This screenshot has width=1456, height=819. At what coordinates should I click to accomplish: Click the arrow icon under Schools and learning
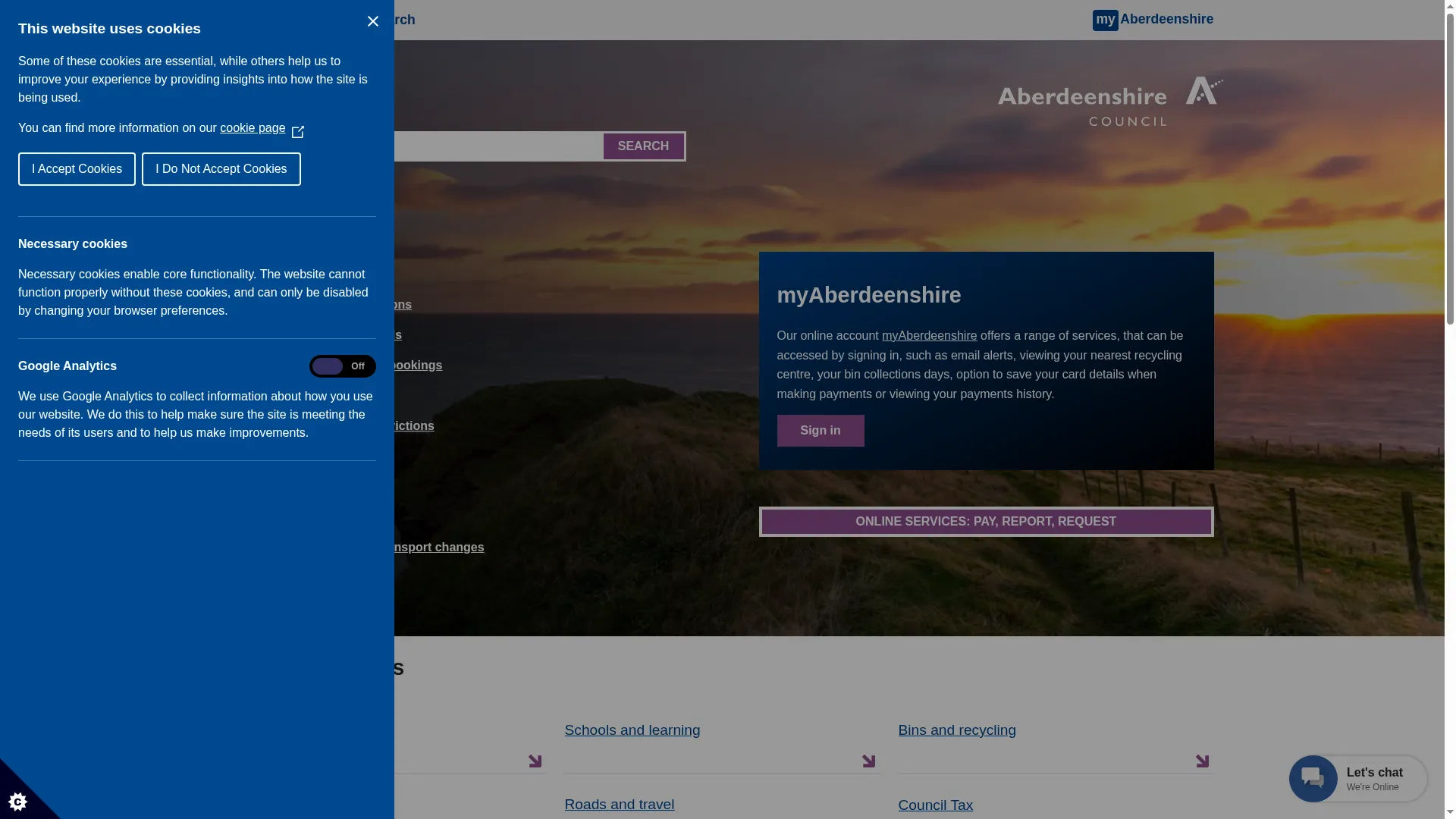point(868,761)
